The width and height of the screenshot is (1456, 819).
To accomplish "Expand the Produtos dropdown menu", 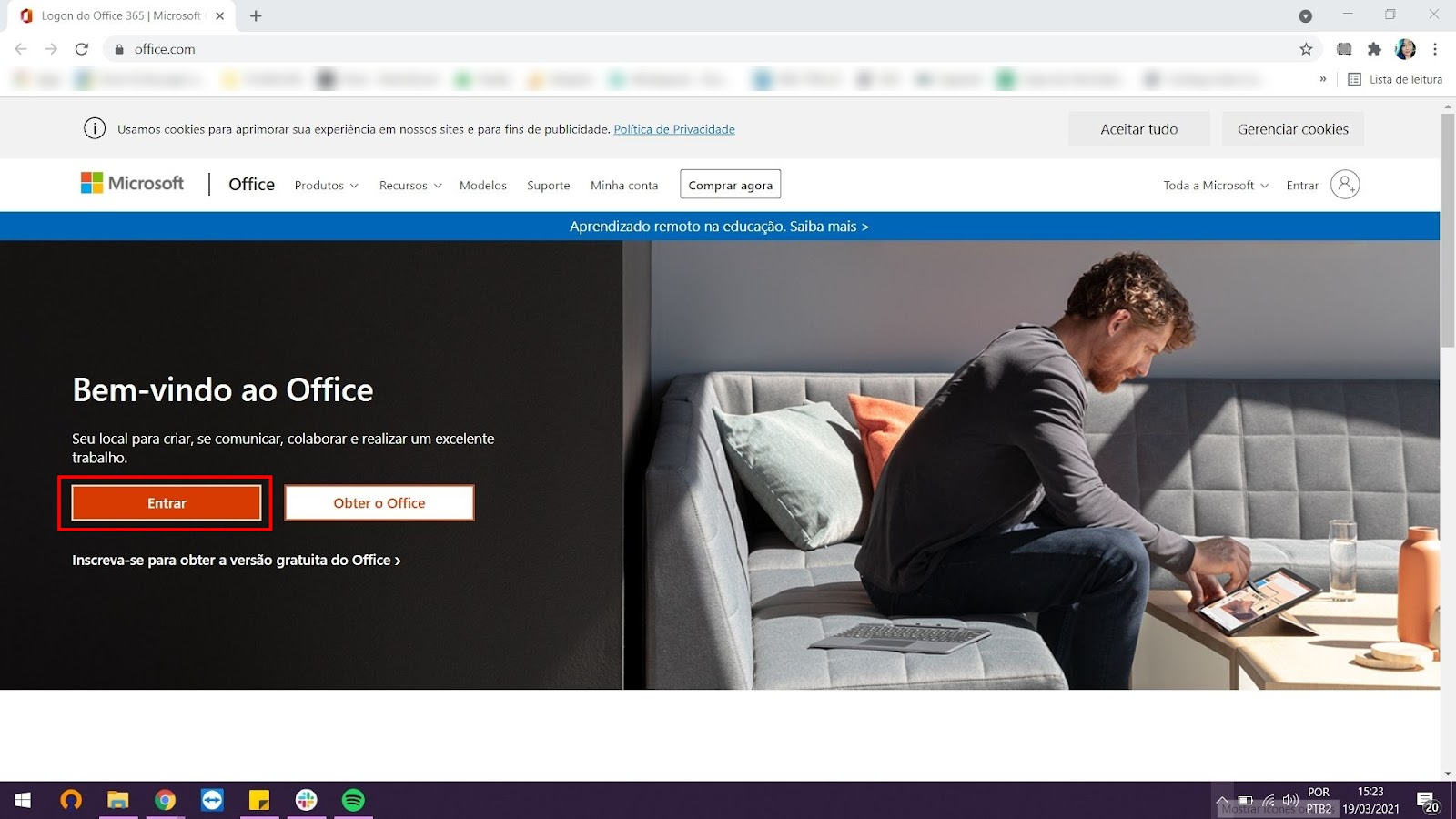I will pyautogui.click(x=326, y=186).
